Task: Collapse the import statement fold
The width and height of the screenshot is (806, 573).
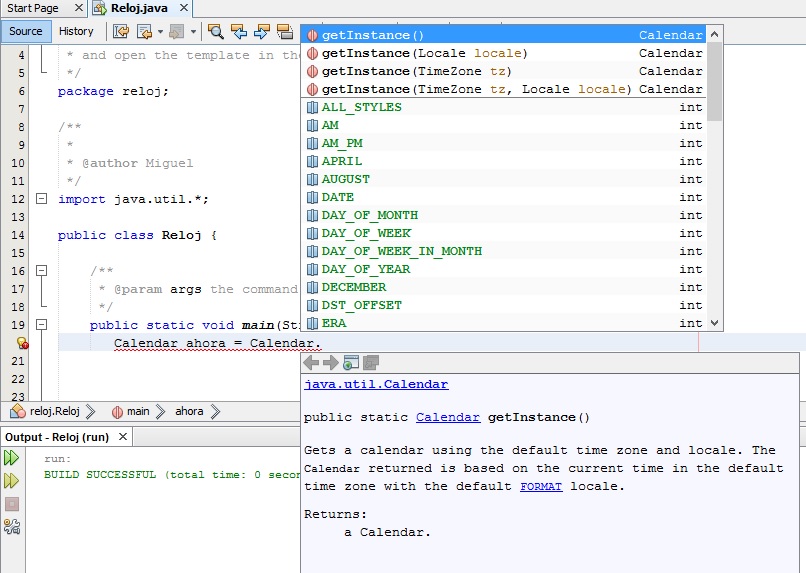Action: (x=41, y=199)
